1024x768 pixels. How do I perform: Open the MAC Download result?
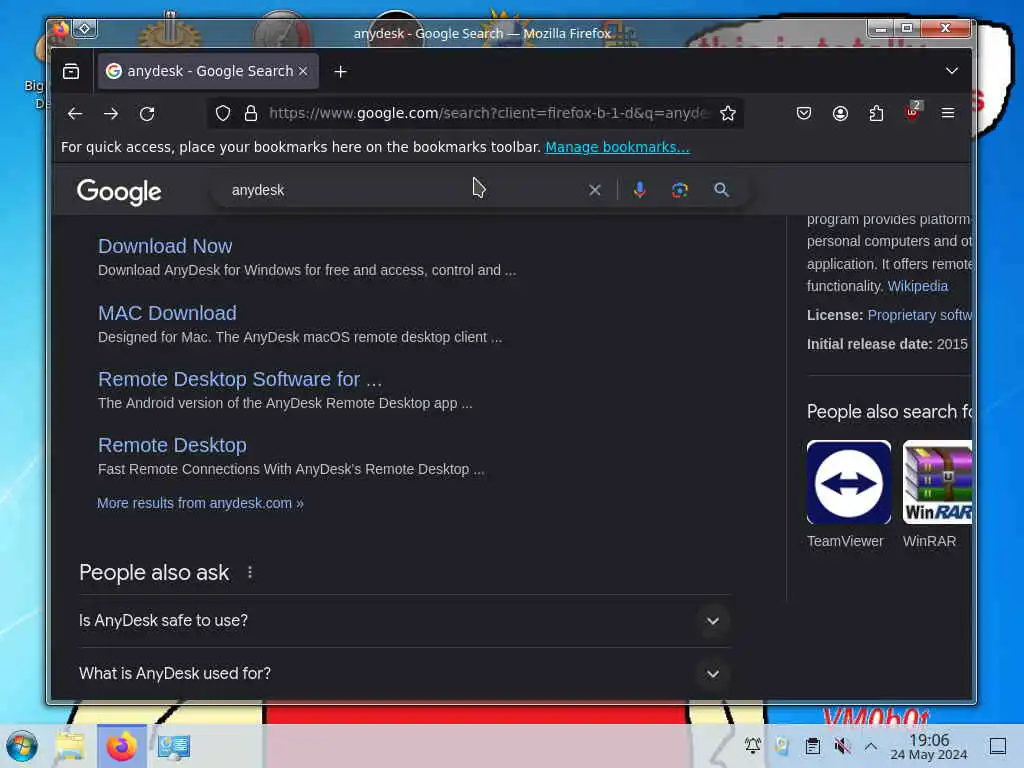(x=167, y=313)
